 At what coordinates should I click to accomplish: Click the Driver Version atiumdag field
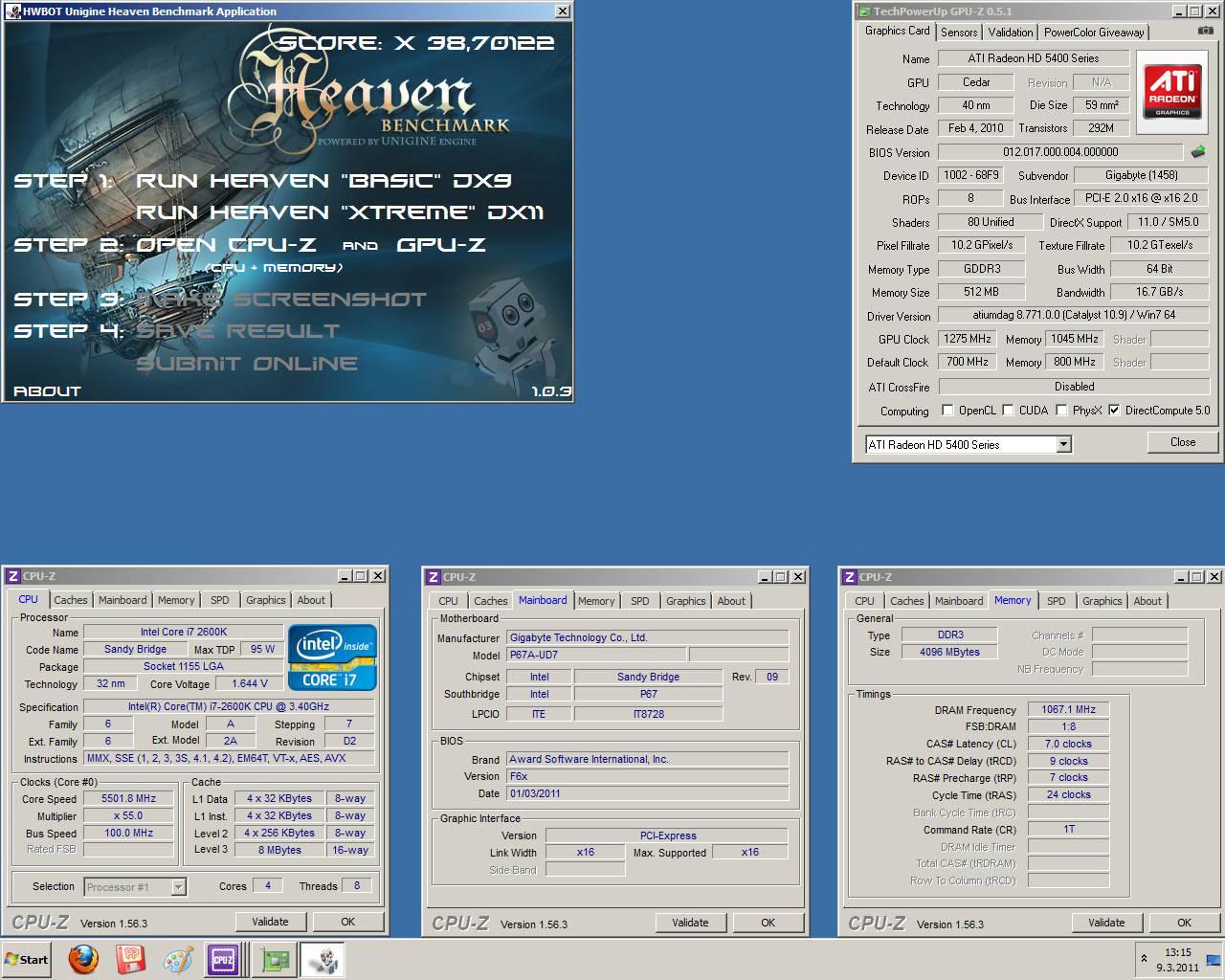click(1073, 316)
